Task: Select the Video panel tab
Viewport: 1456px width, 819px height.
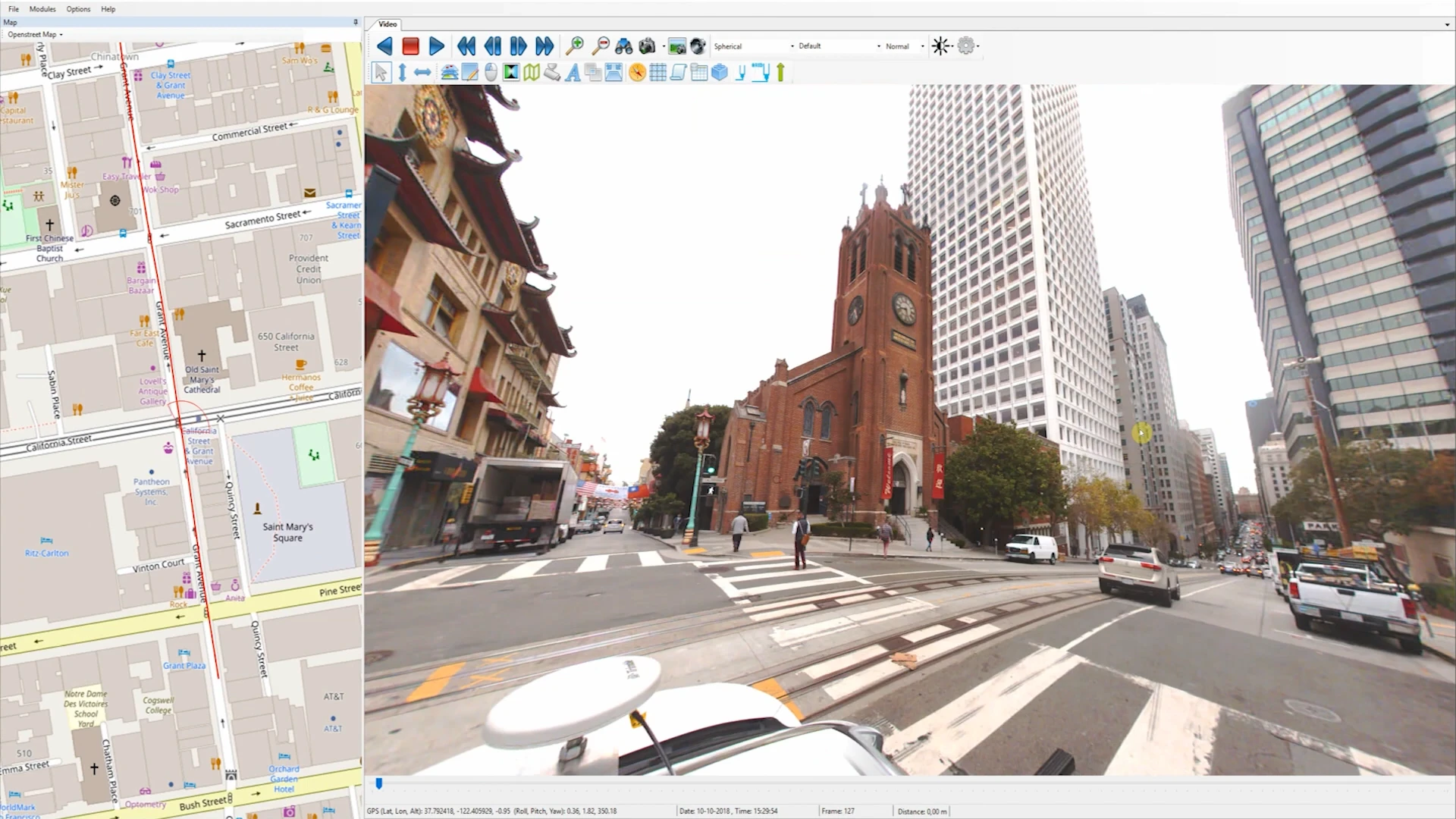Action: [388, 24]
